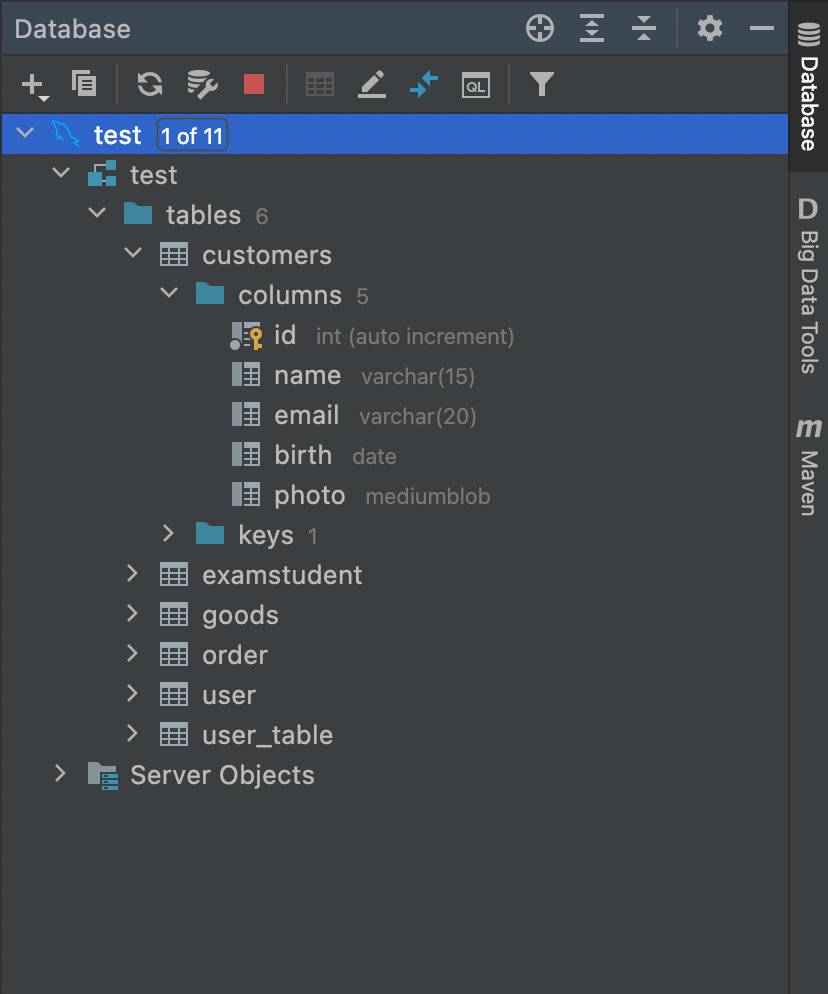
Task: Click the '1 of 11' schema selector
Action: [192, 135]
